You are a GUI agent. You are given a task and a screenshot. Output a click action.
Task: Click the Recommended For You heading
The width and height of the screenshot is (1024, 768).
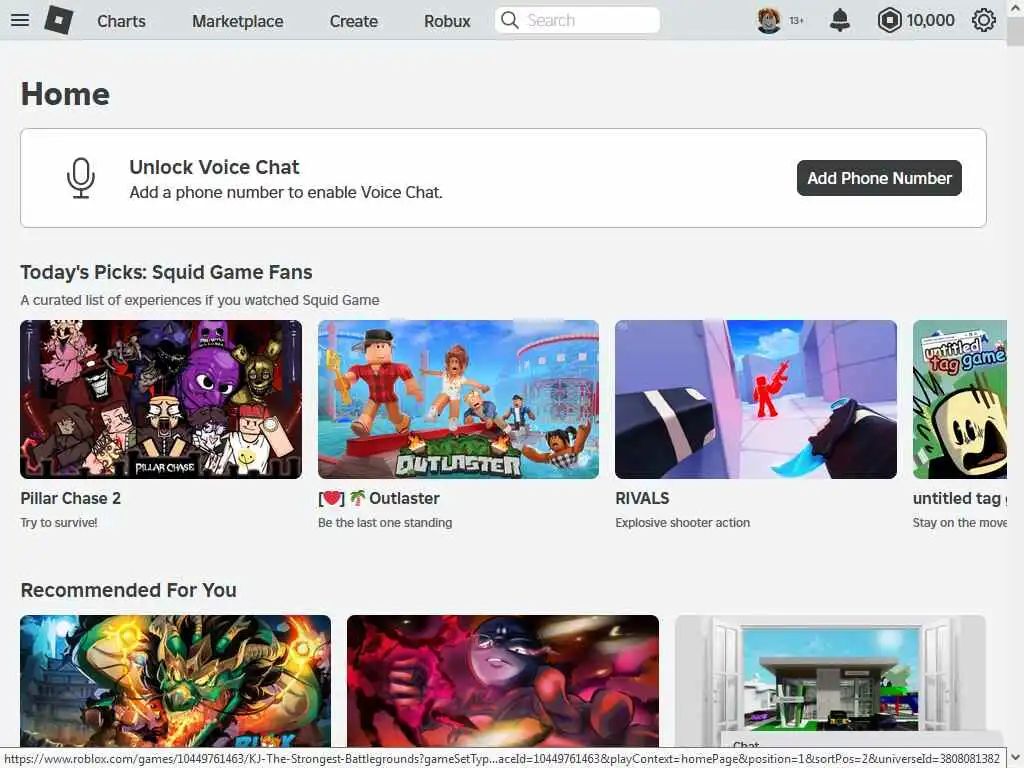[129, 590]
